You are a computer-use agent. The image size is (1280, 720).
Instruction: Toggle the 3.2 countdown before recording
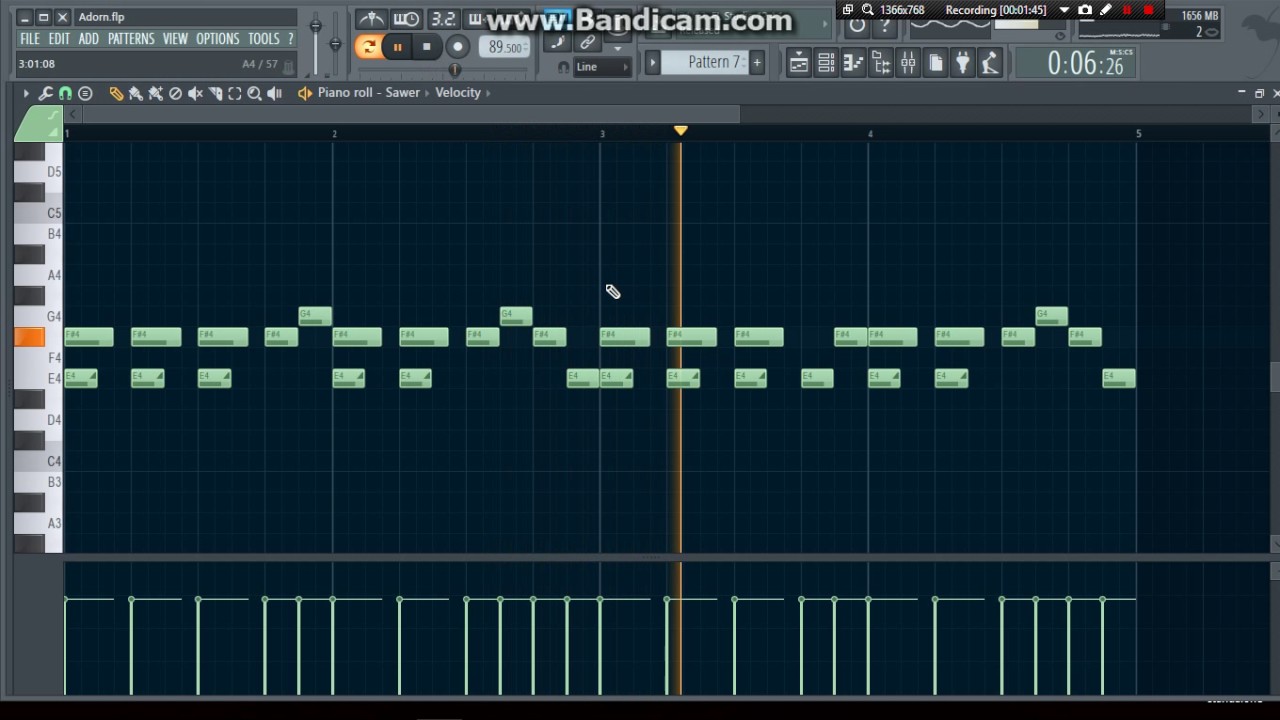442,19
